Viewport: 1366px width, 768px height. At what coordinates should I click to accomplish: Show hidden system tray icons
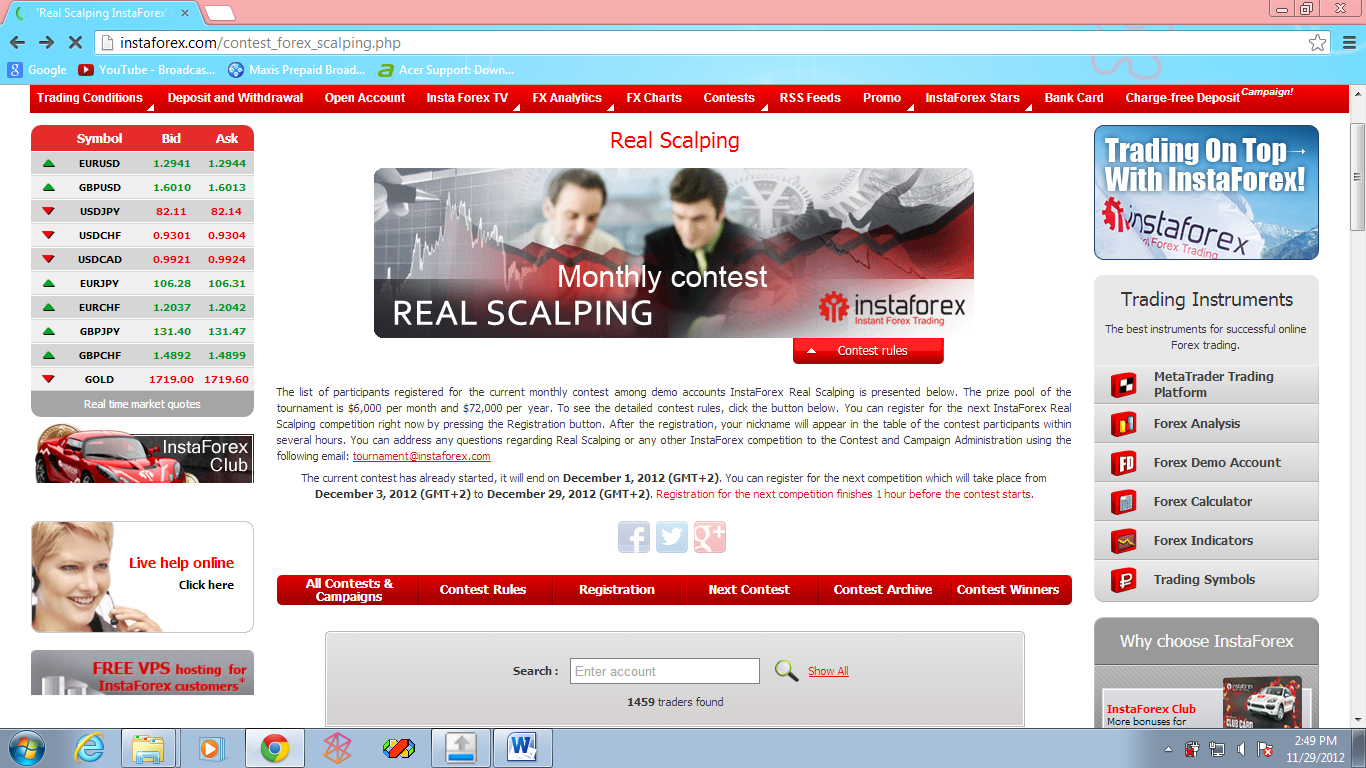click(x=1169, y=749)
